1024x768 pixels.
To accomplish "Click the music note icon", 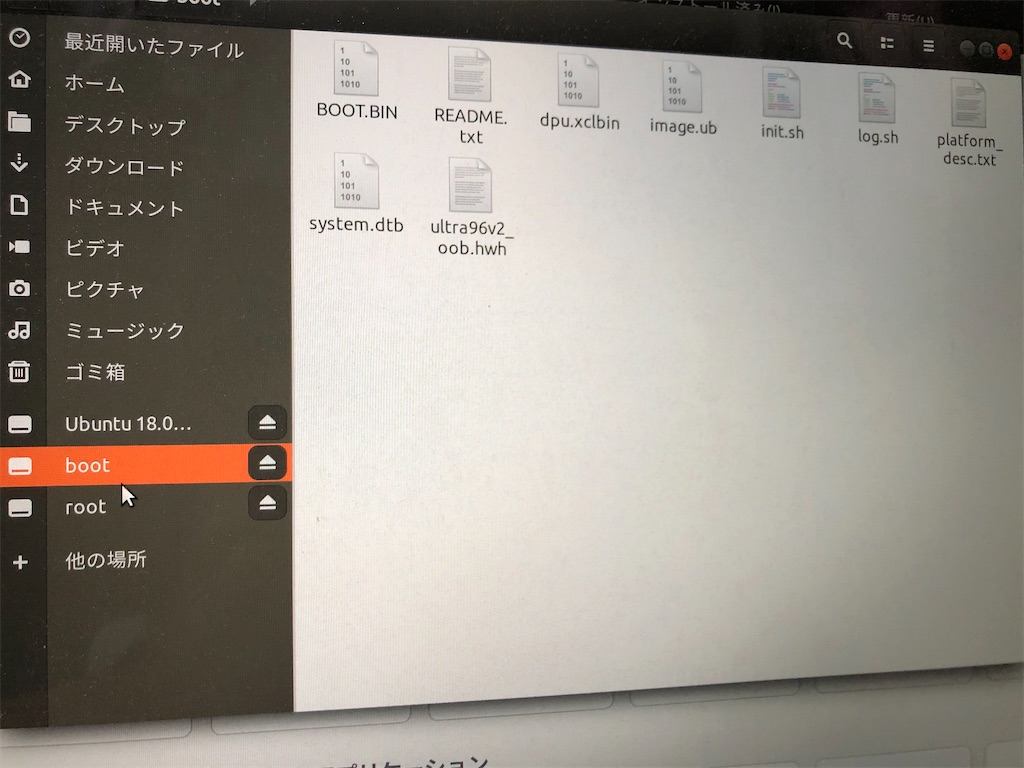I will coord(20,330).
